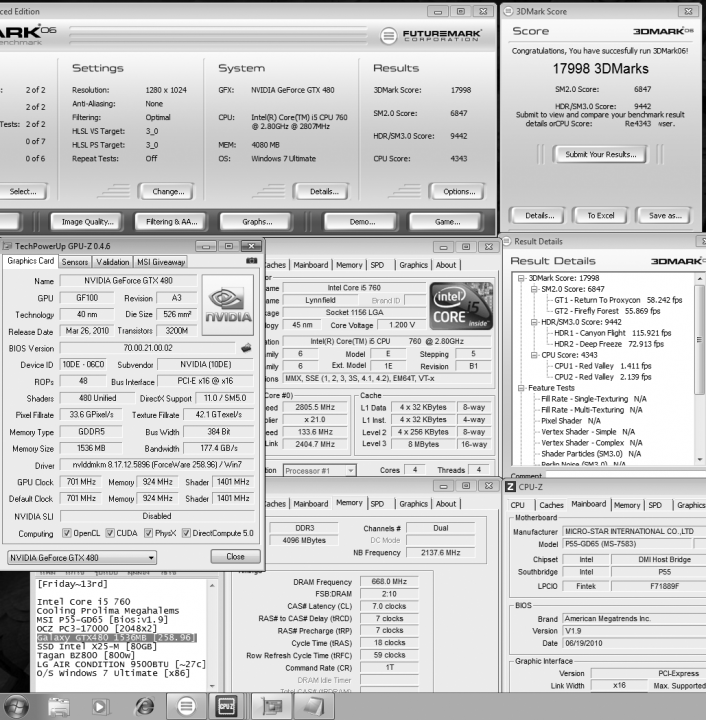Viewport: 706px width, 720px height.
Task: Collapse the SM2.0 Score: 6847 node
Action: [x=534, y=289]
